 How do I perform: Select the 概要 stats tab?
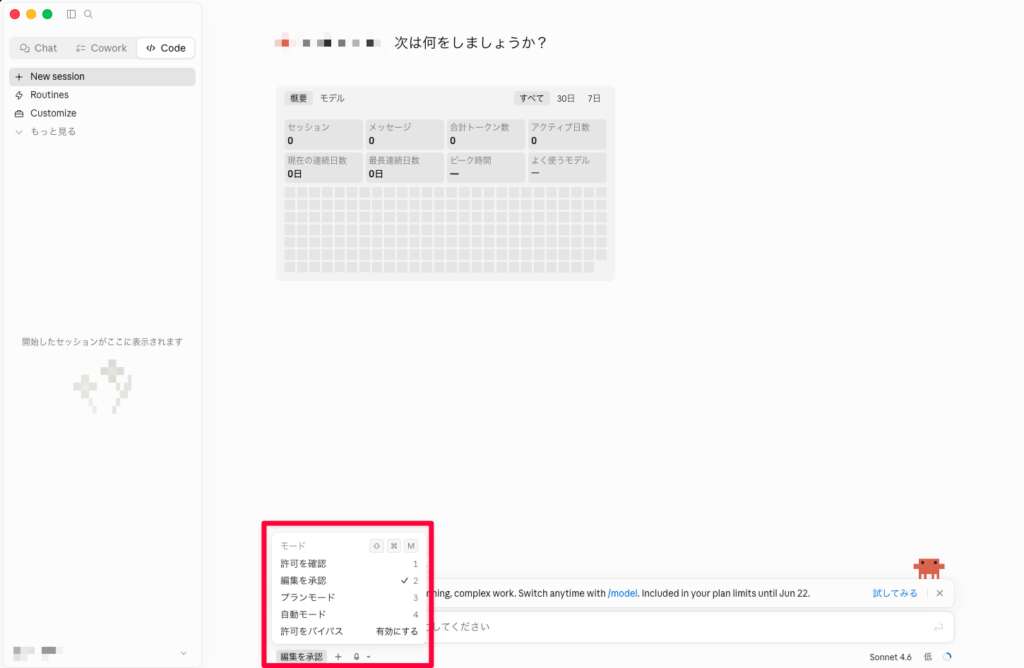pyautogui.click(x=298, y=98)
